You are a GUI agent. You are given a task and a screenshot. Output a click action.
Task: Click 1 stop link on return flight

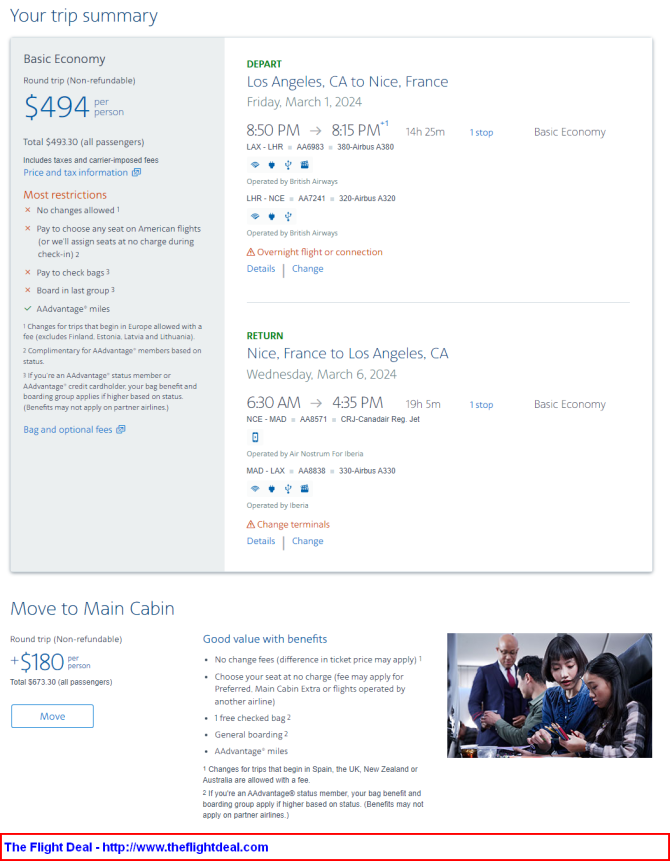[x=481, y=405]
